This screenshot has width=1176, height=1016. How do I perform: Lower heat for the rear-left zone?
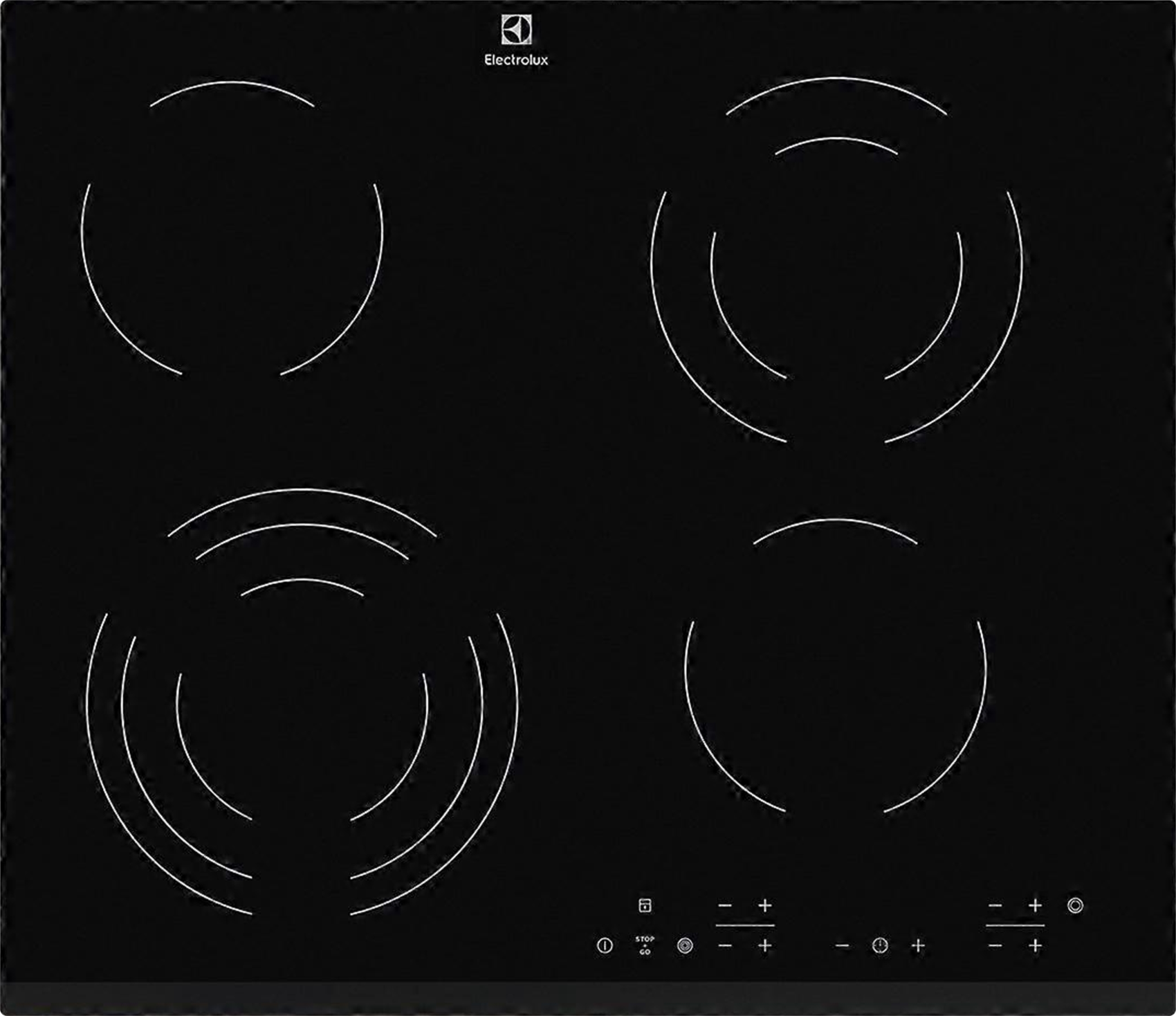[x=725, y=905]
